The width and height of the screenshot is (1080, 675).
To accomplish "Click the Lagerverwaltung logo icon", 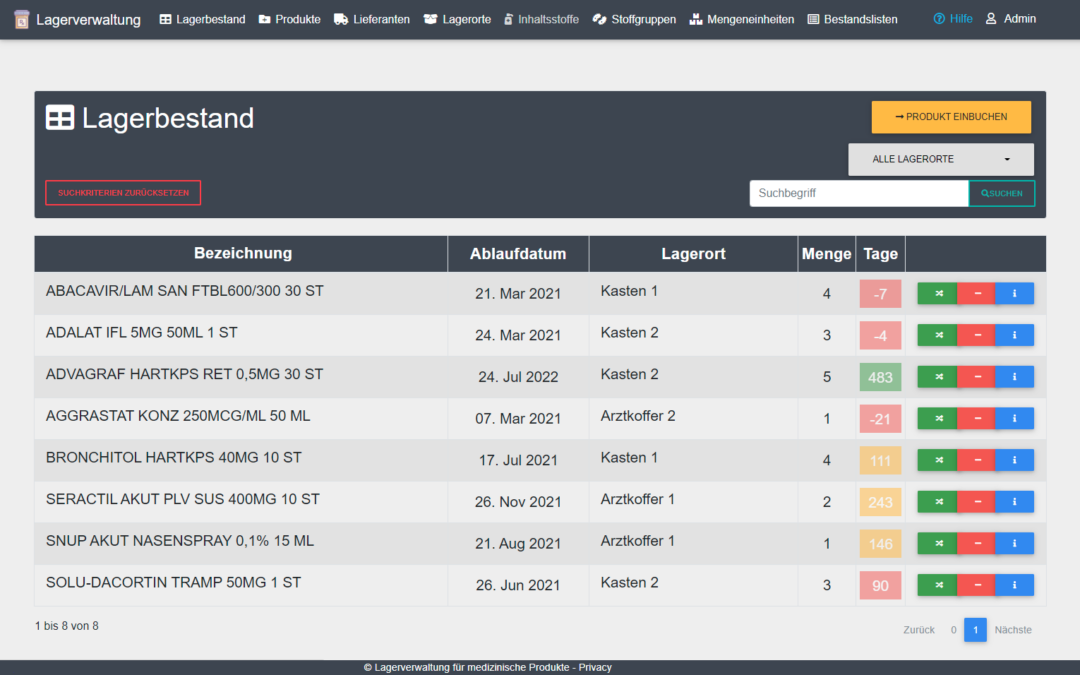I will [22, 19].
